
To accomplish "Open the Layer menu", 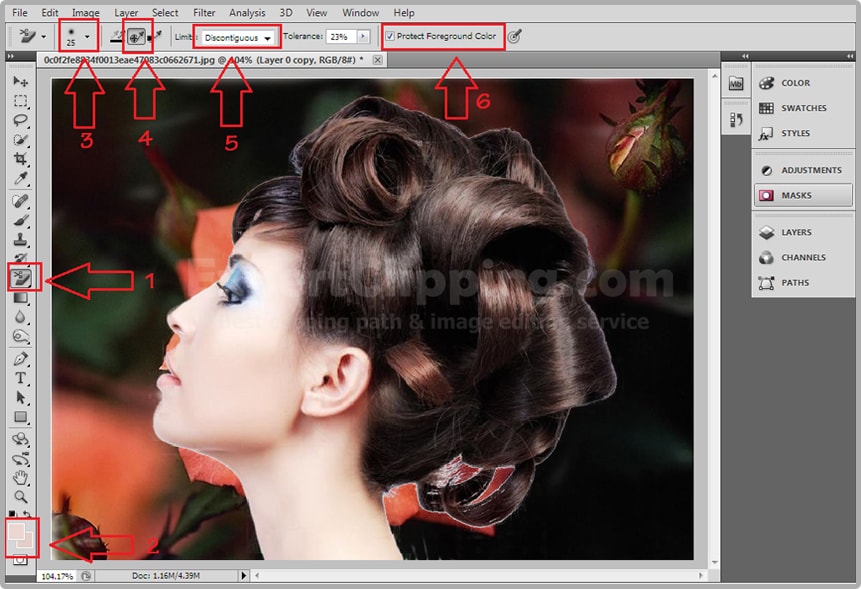I will pyautogui.click(x=126, y=13).
